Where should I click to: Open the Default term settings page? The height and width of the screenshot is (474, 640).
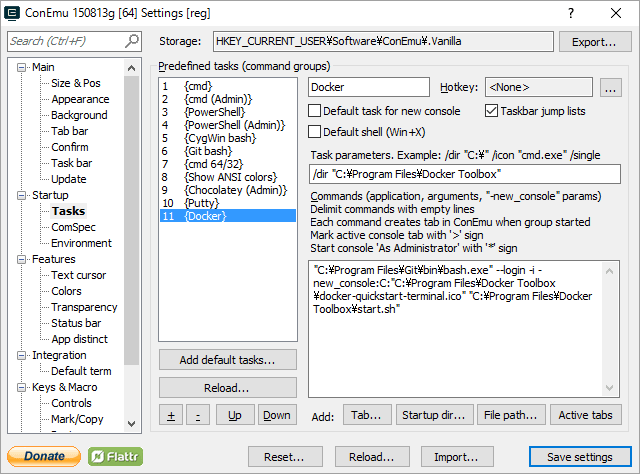81,371
